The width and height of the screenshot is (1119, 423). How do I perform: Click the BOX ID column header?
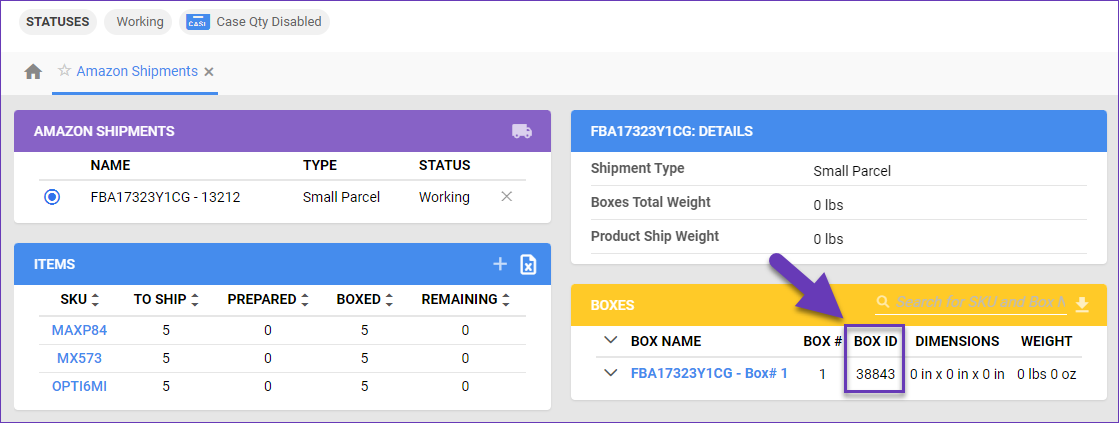(x=876, y=341)
